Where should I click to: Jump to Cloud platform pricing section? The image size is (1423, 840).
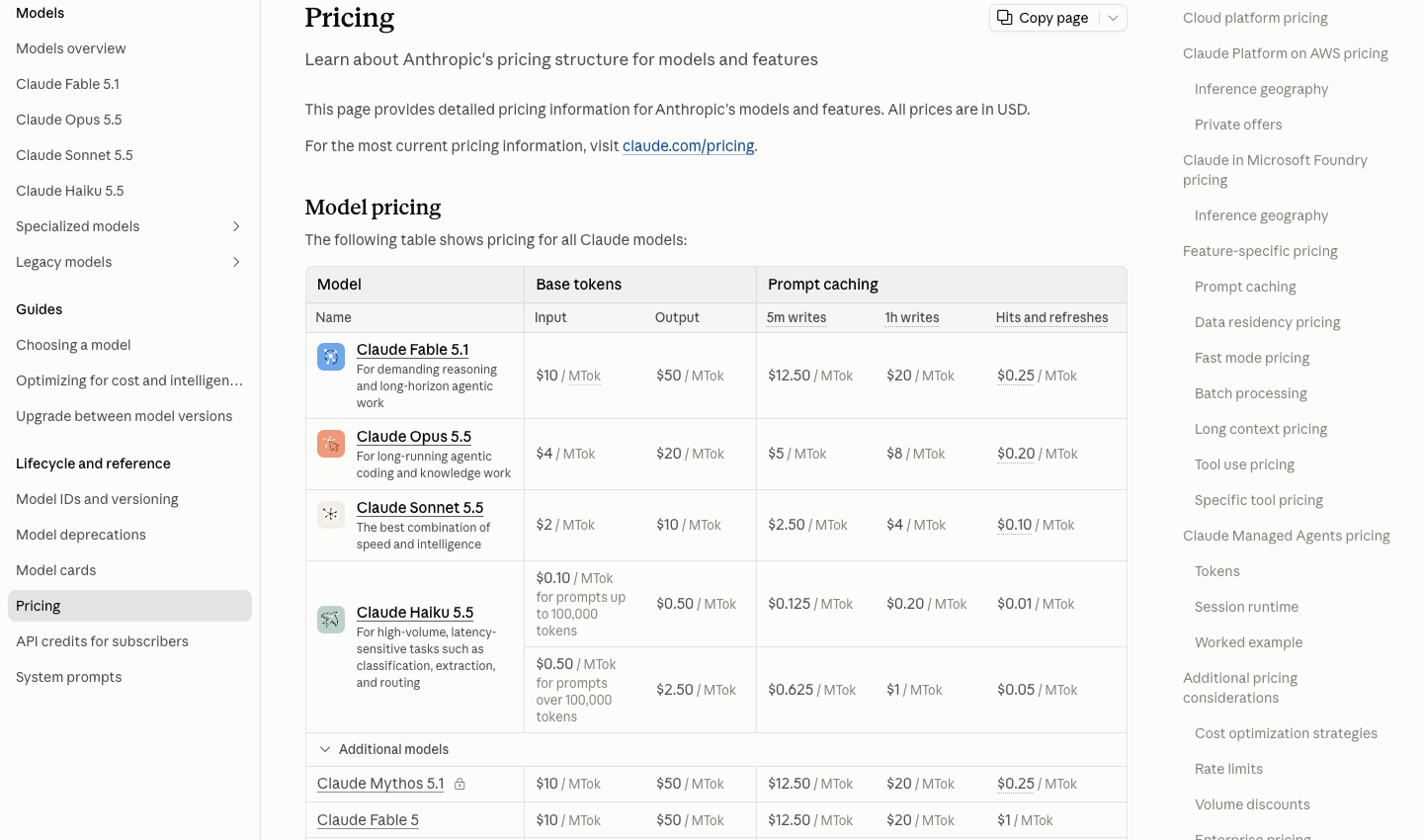pos(1255,18)
